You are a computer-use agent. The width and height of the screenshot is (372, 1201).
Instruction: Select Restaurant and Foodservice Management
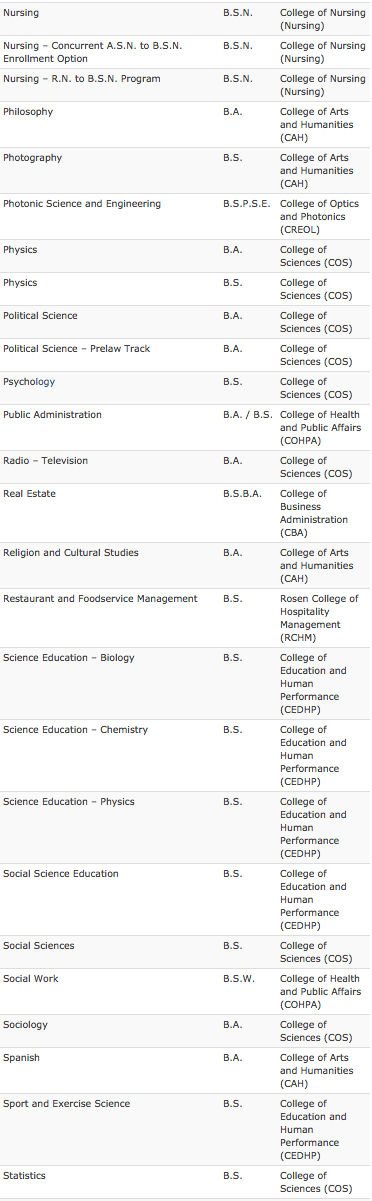click(x=100, y=599)
